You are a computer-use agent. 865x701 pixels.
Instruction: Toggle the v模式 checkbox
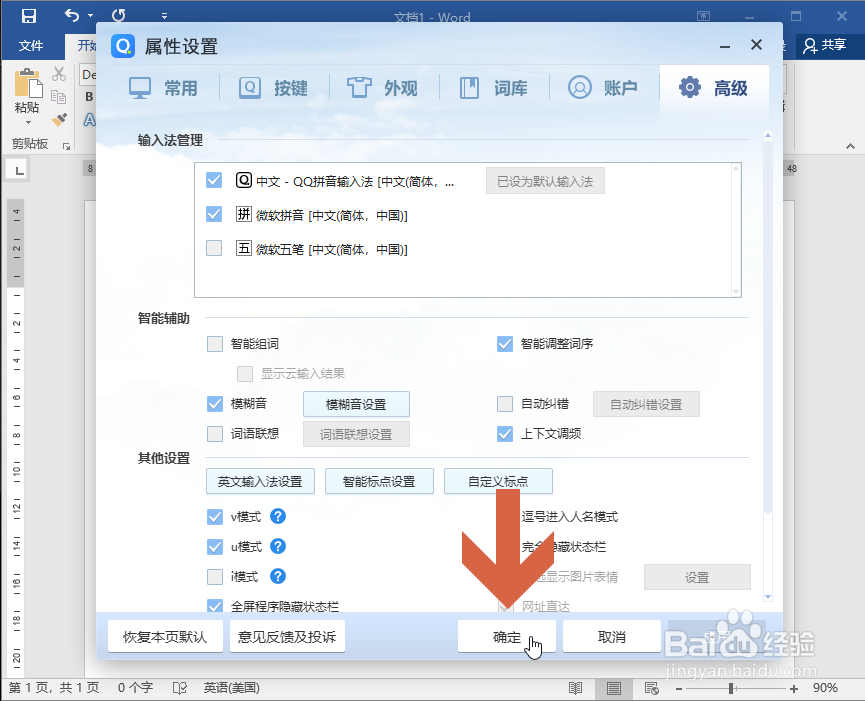215,517
